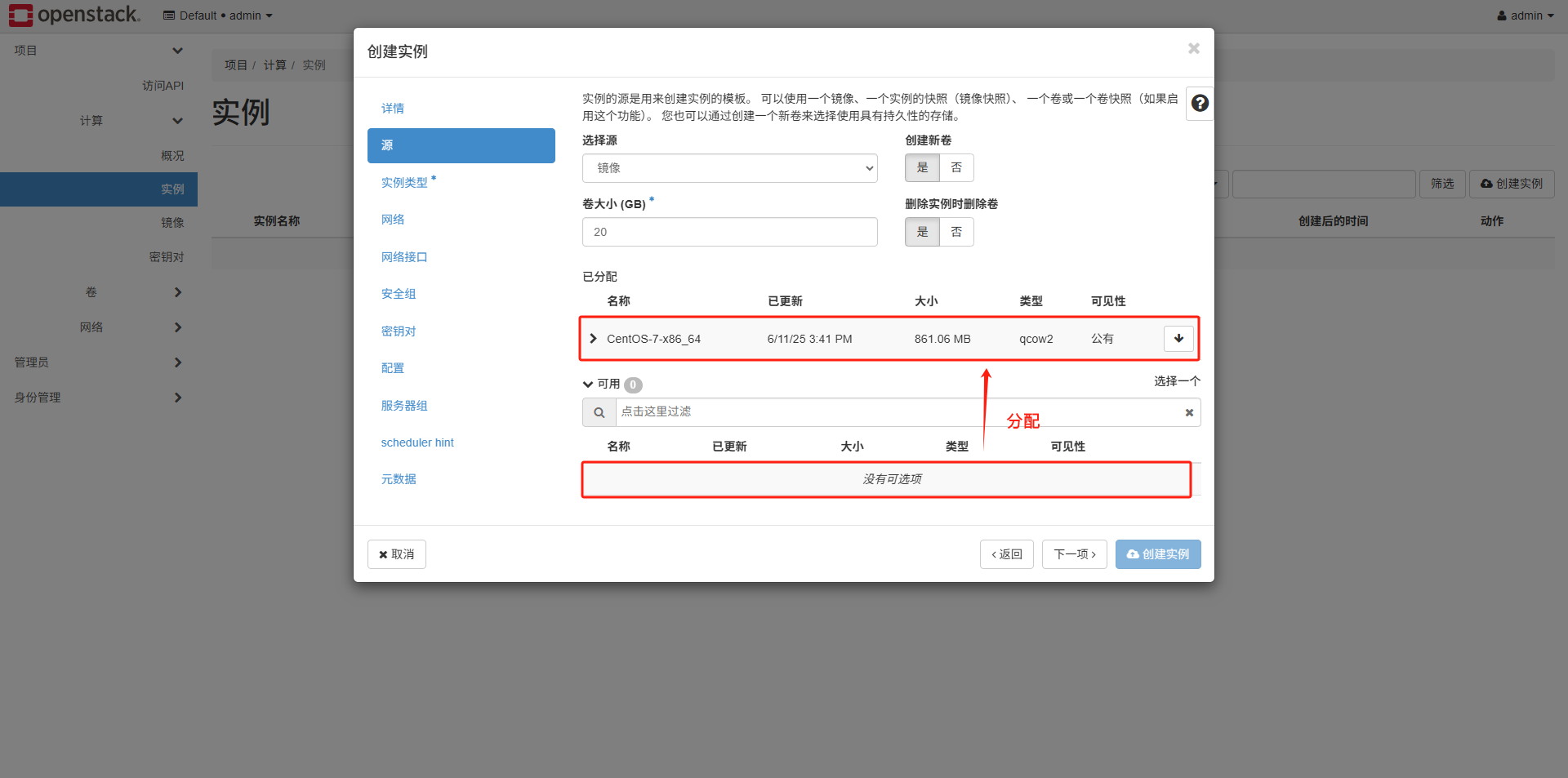Click the 创建后的时间 column header

coord(1334,221)
